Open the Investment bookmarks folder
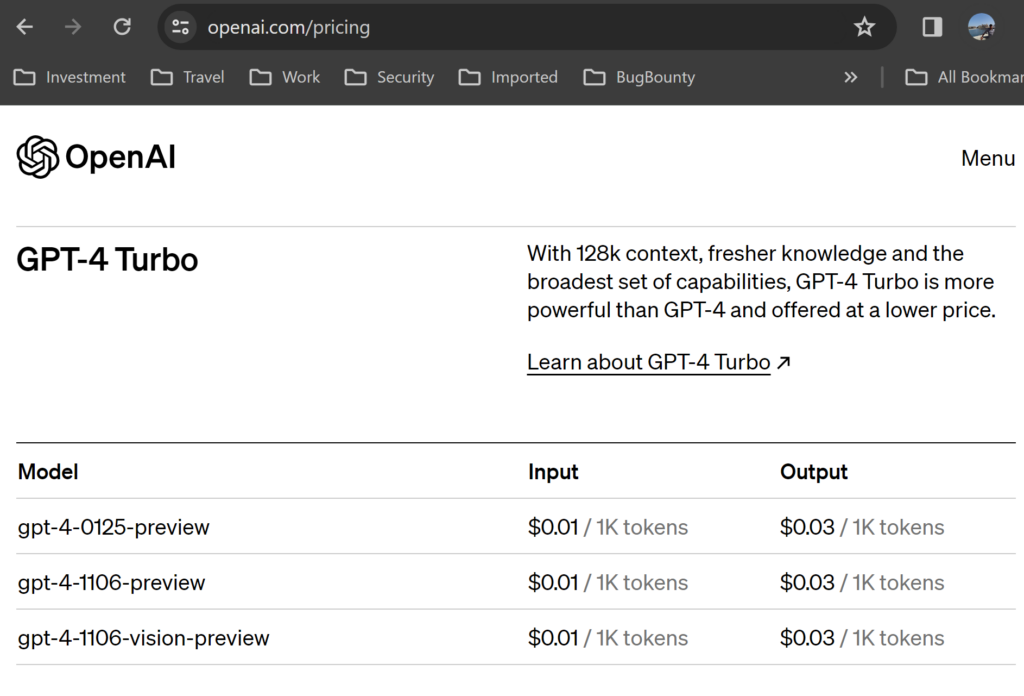The width and height of the screenshot is (1024, 696). pyautogui.click(x=69, y=77)
